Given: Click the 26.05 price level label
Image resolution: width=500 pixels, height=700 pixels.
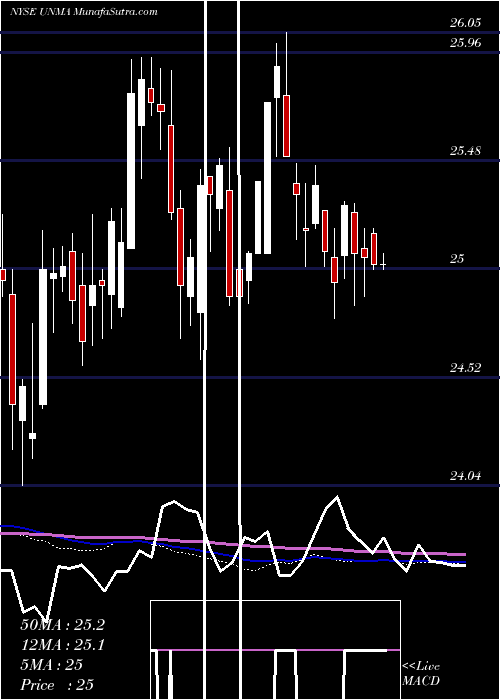Looking at the screenshot, I should coord(465,23).
